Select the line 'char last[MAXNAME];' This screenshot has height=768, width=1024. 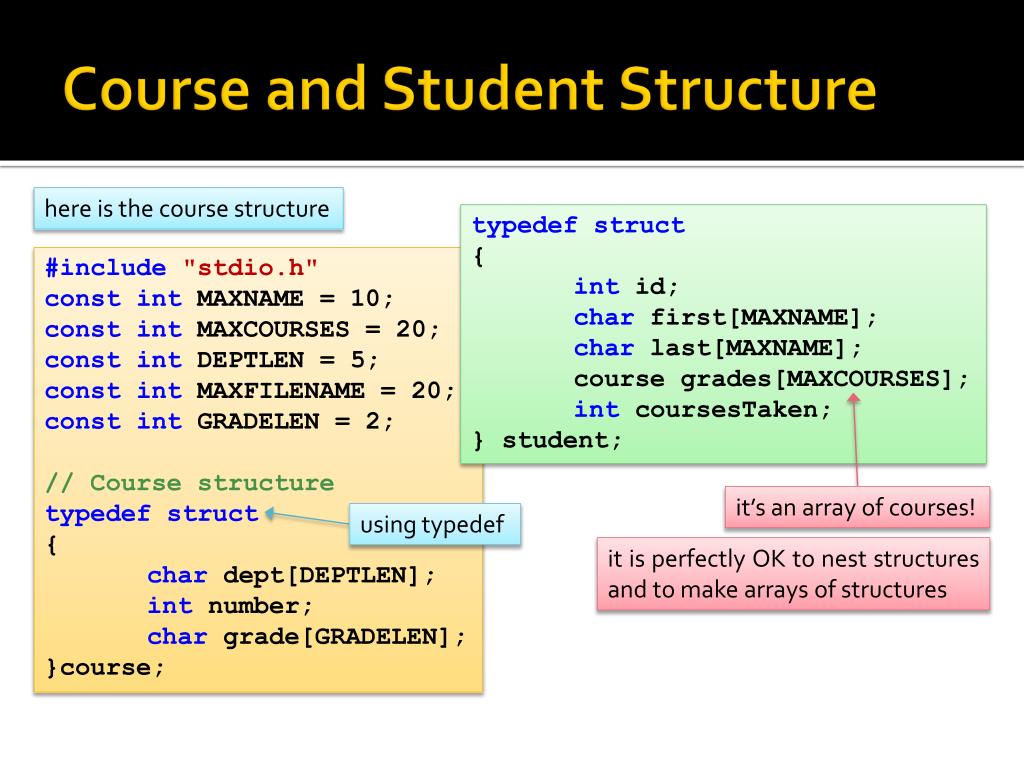coord(718,347)
